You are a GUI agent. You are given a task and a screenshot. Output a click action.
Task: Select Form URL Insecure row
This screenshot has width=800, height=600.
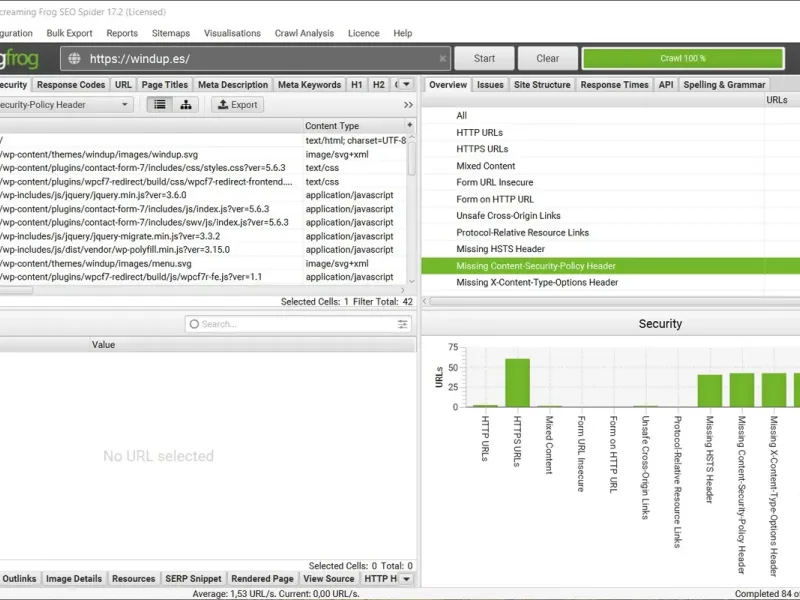tap(610, 182)
